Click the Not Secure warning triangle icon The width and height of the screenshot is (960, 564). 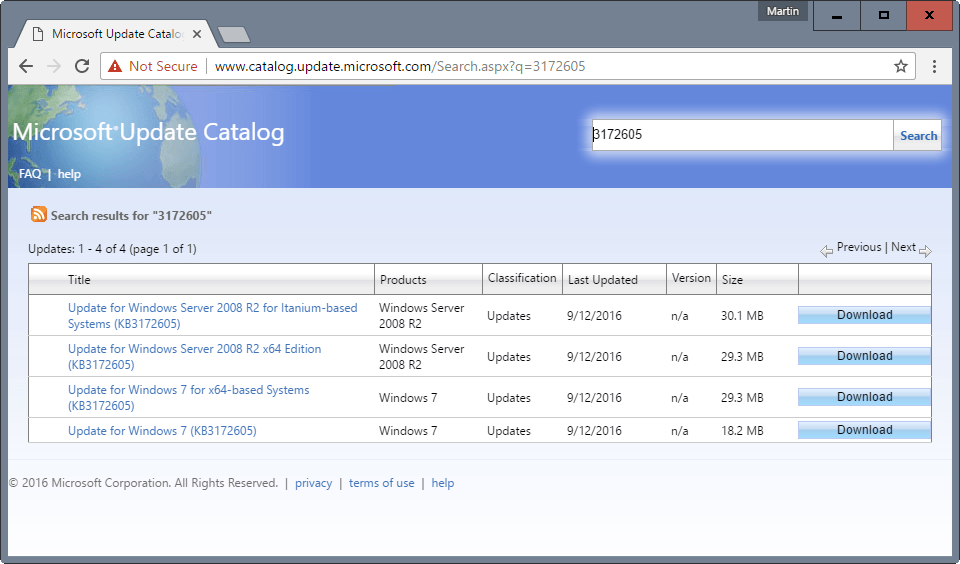tap(114, 66)
